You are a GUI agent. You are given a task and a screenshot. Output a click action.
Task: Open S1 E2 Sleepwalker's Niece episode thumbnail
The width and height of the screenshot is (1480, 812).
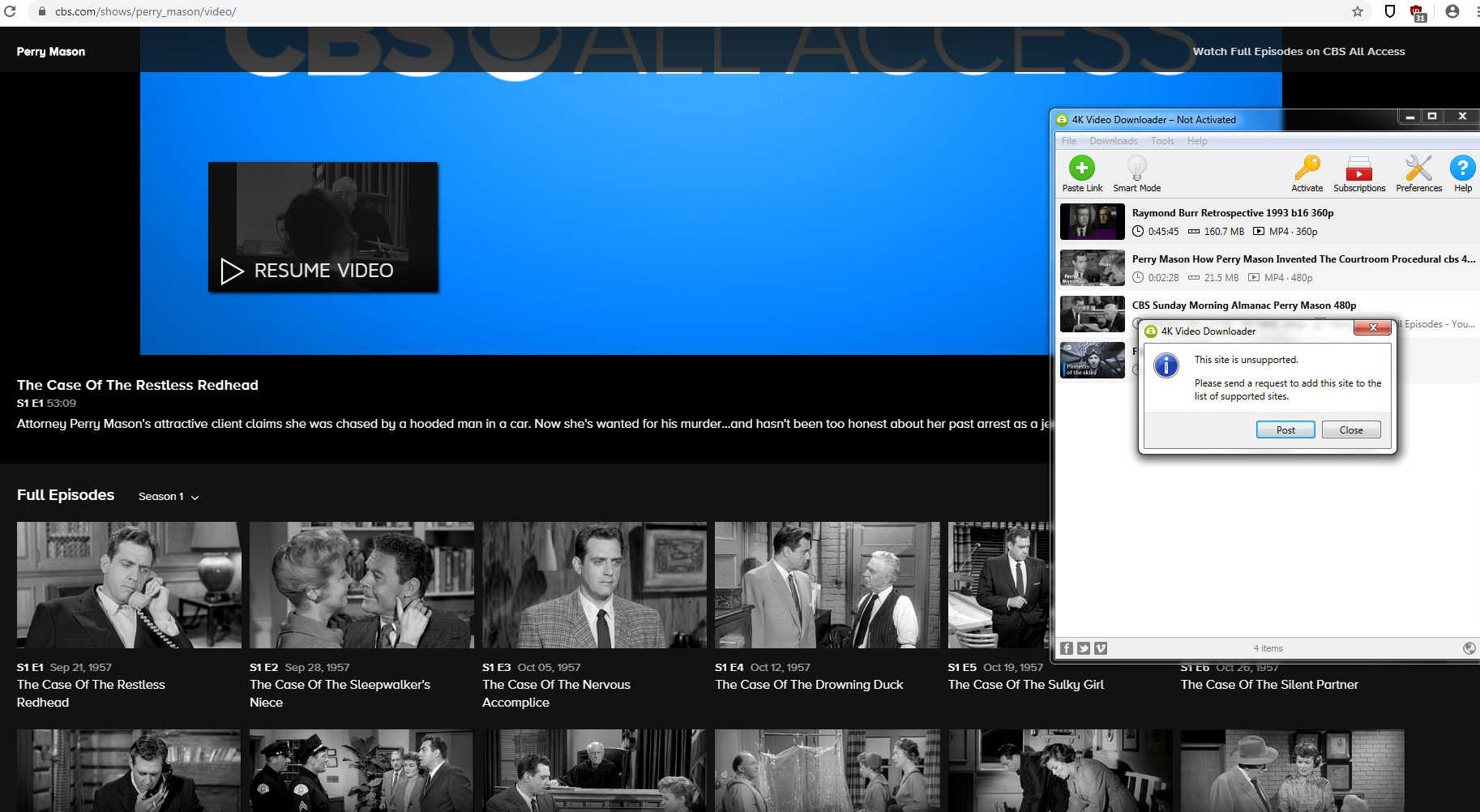point(361,585)
